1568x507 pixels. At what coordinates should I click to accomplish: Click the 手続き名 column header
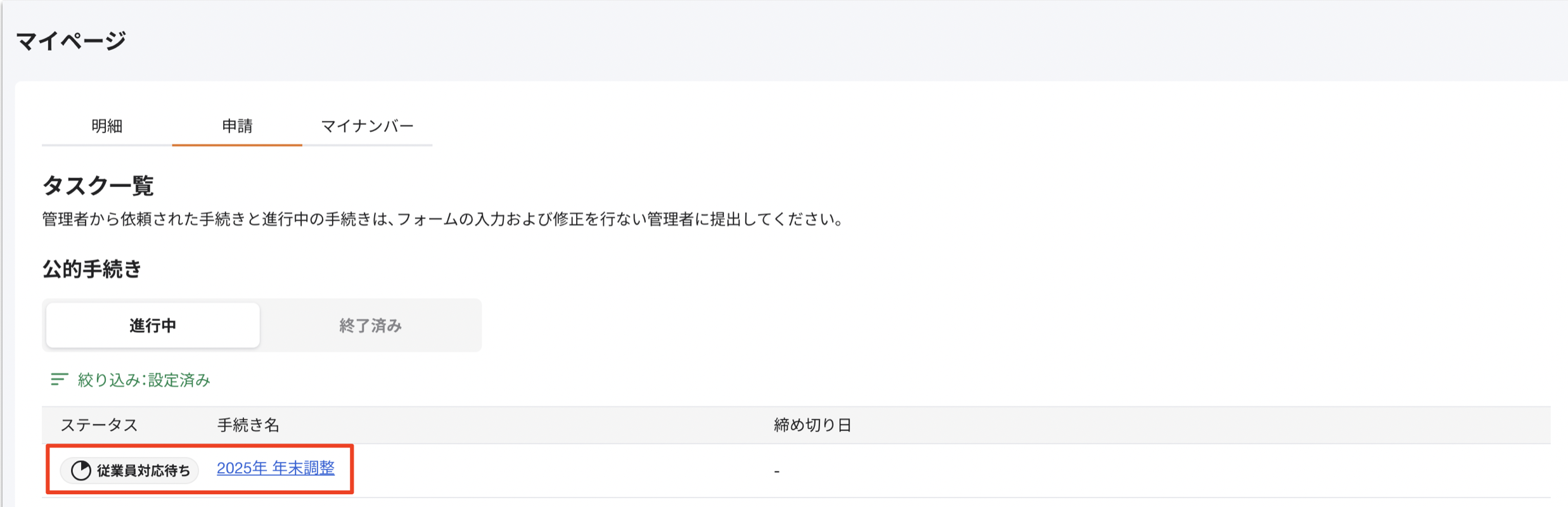pyautogui.click(x=248, y=425)
